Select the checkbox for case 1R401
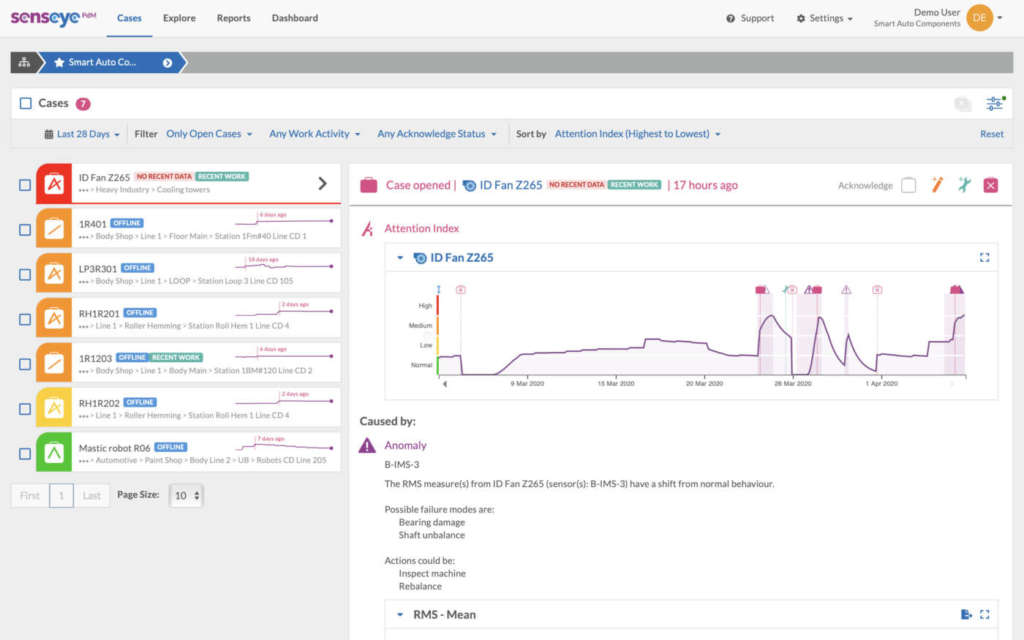 [x=25, y=229]
